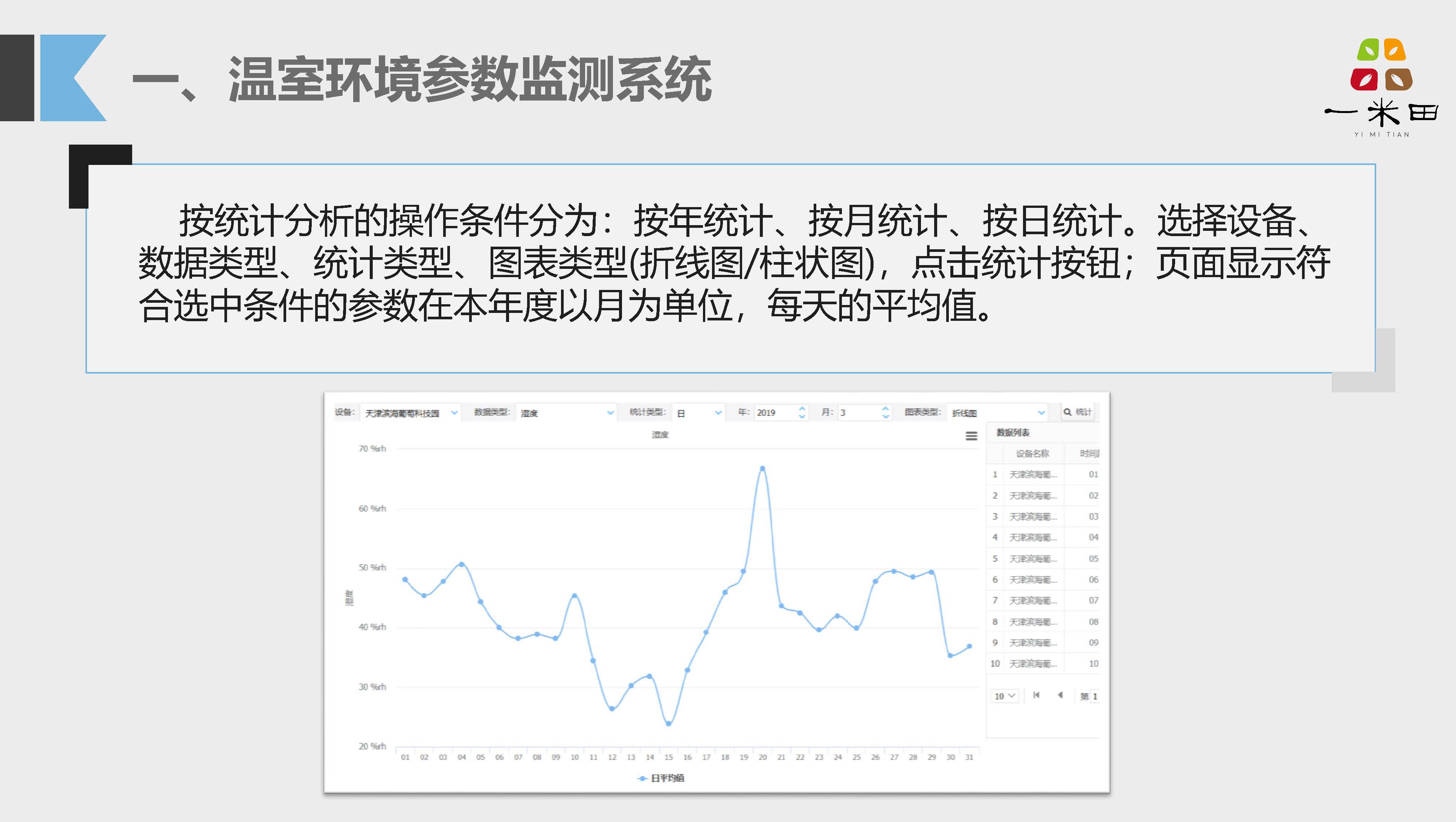Screen dimensions: 1456x822
Task: Decrease the month value with down arrow
Action: pos(886,417)
